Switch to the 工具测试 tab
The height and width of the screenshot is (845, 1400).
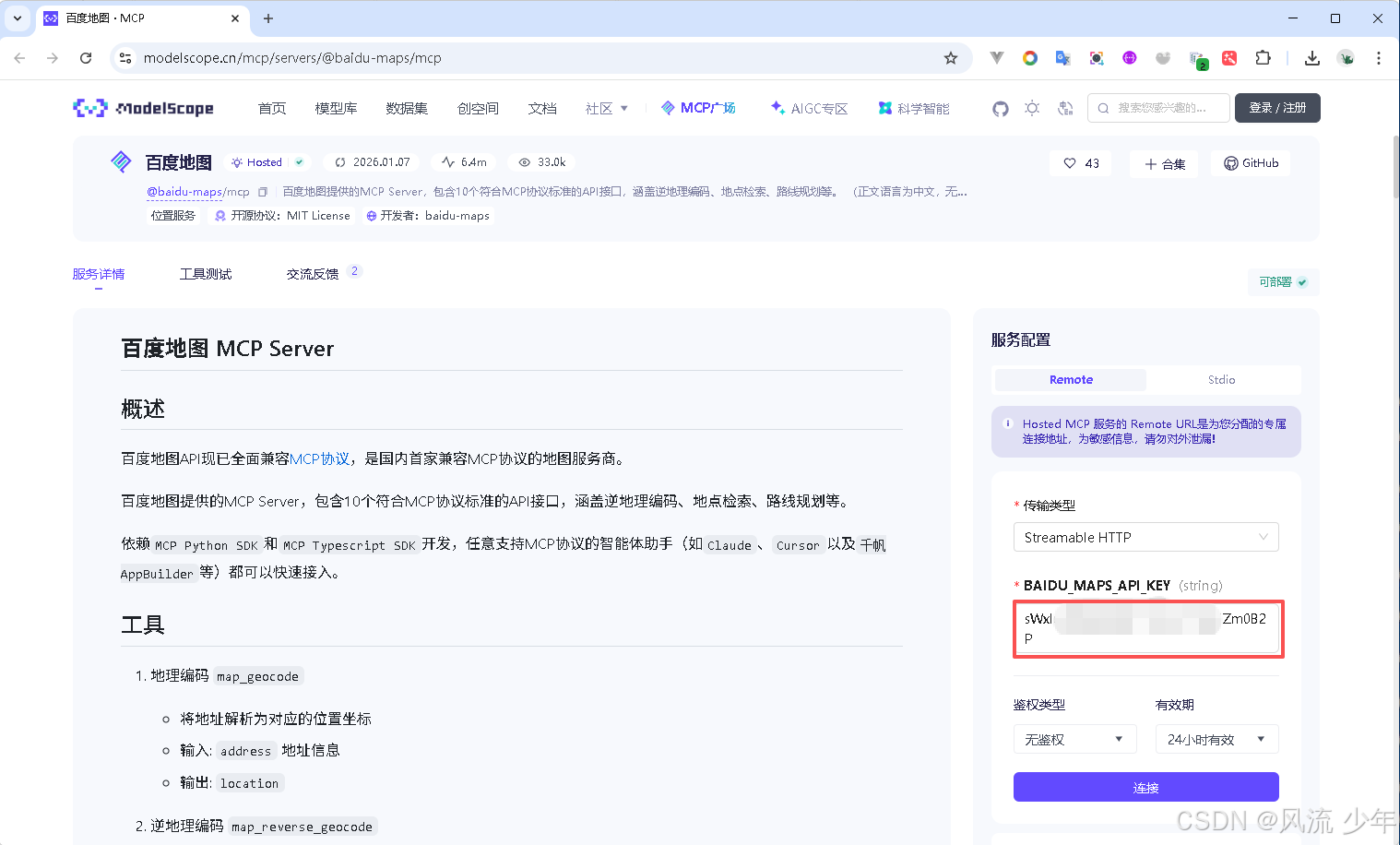coord(205,274)
